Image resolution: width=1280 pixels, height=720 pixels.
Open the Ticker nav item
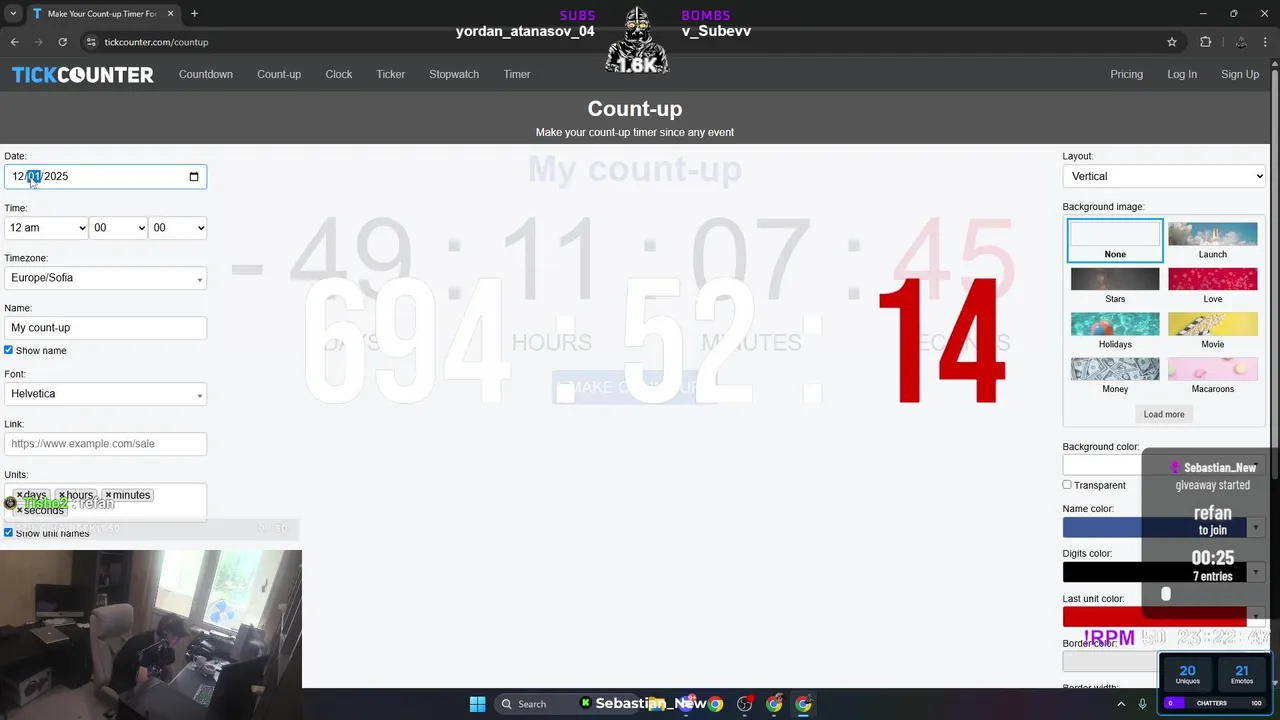coord(390,74)
